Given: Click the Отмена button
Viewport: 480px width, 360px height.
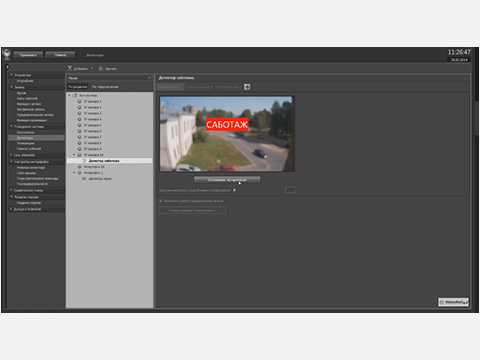Looking at the screenshot, I should pos(60,55).
